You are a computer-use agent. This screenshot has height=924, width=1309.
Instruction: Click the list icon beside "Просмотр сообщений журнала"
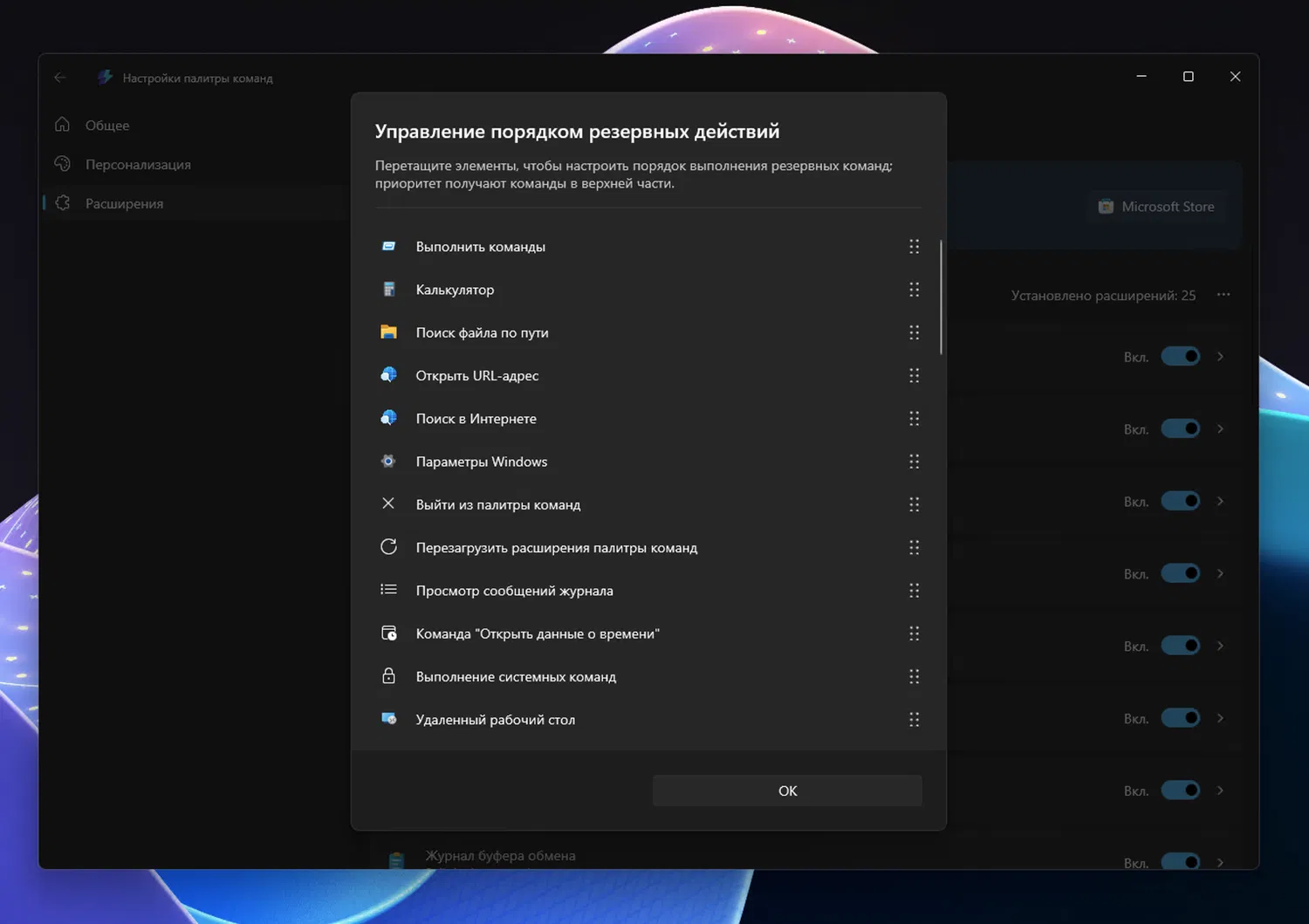[388, 590]
